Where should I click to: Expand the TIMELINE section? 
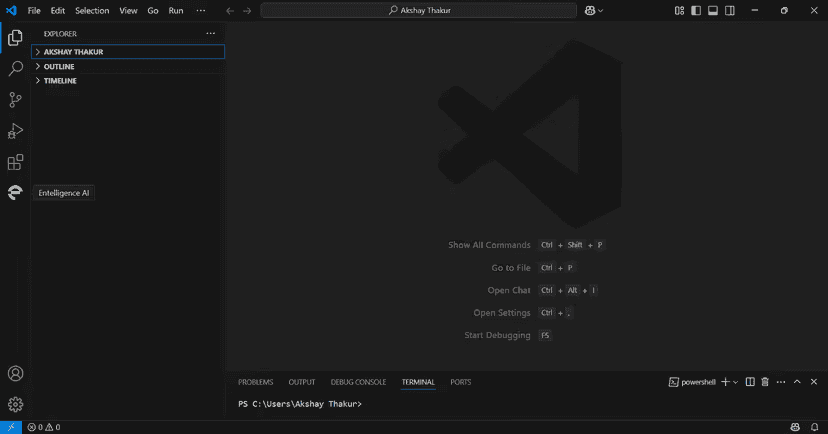(x=128, y=81)
